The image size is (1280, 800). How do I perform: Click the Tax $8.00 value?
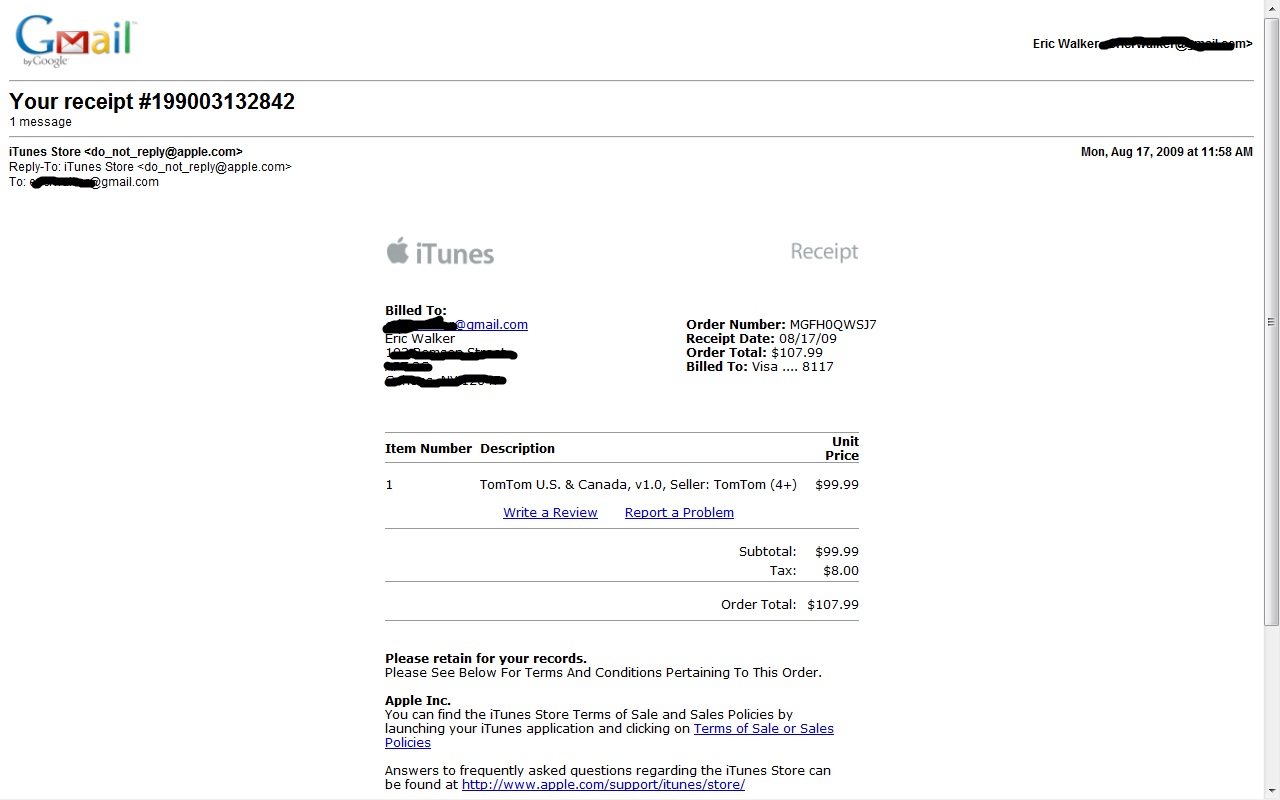coord(841,571)
